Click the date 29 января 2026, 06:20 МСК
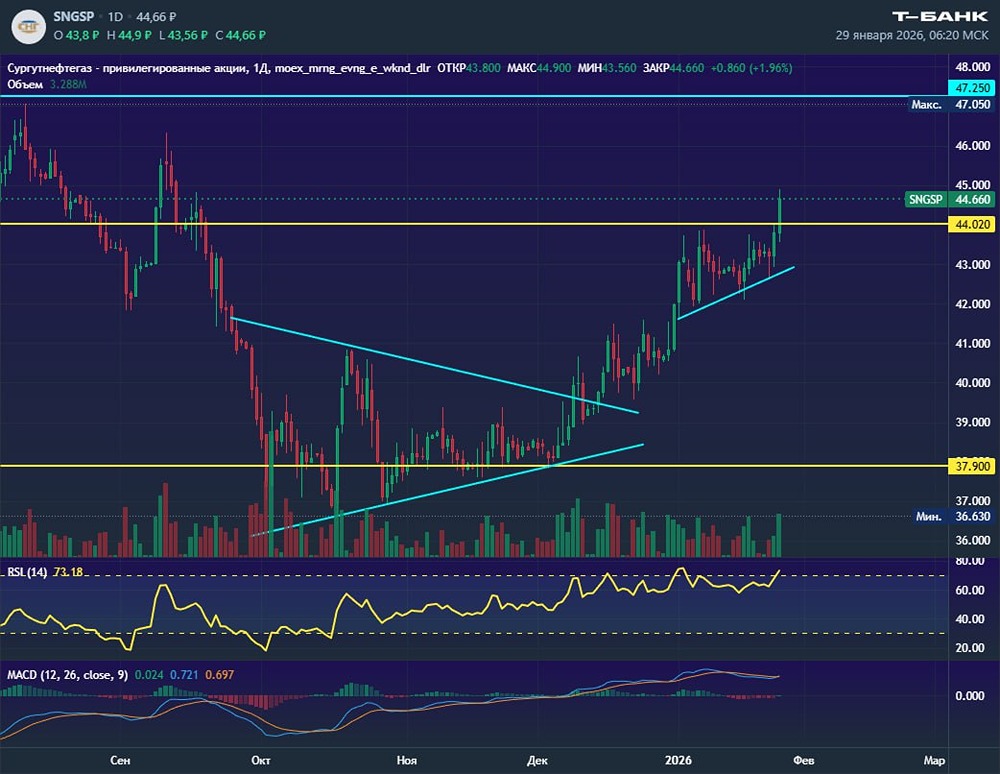The width and height of the screenshot is (1000, 774). point(912,35)
